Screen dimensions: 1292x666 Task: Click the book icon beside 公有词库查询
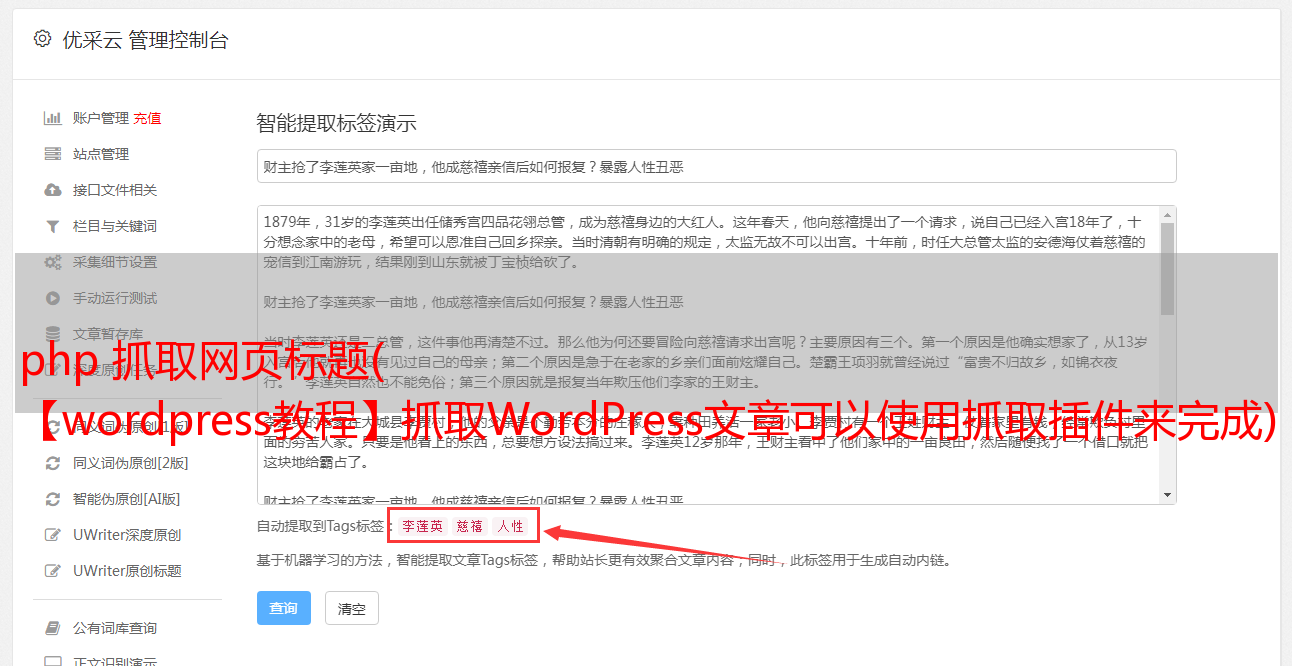53,628
